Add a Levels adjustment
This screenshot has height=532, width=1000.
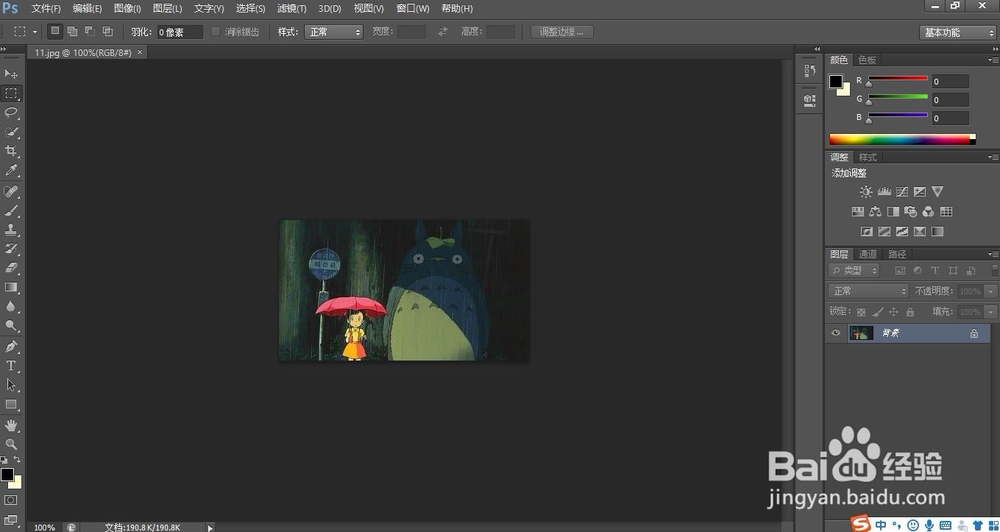point(884,191)
